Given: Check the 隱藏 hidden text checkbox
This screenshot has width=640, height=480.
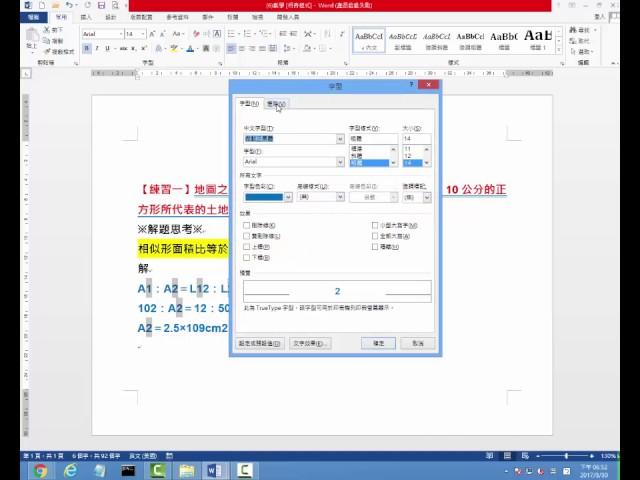Looking at the screenshot, I should pos(375,246).
